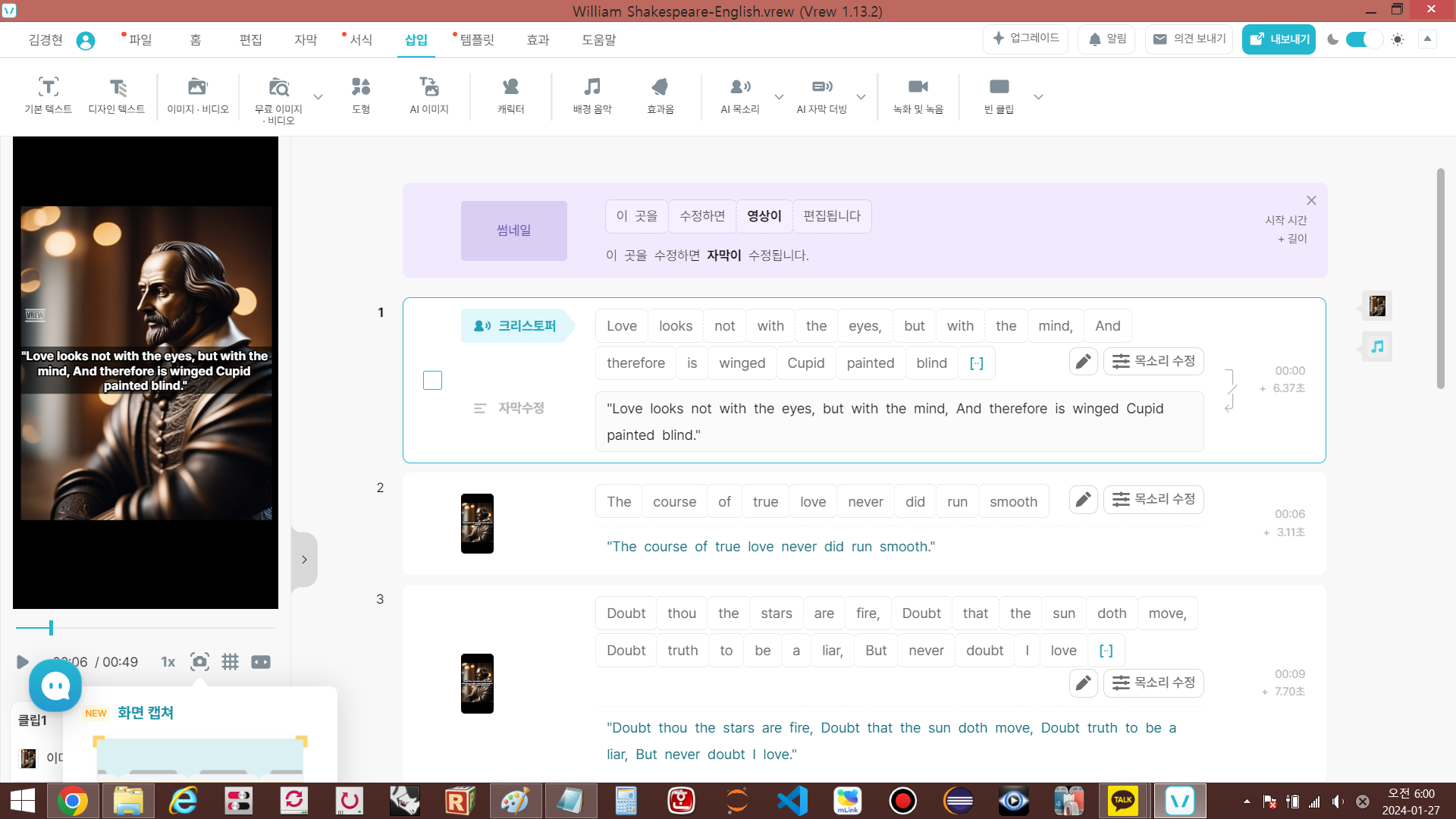This screenshot has width=1456, height=819.
Task: Open recording tool (녹화 및 녹음)
Action: click(918, 96)
